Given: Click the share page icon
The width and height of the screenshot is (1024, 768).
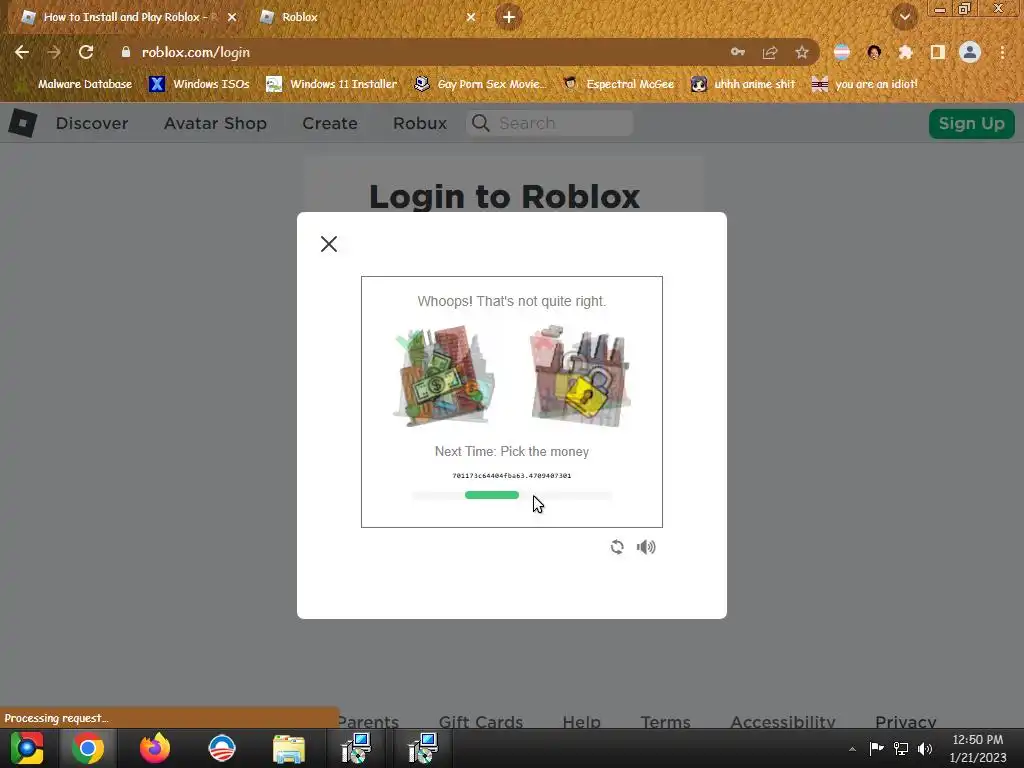Looking at the screenshot, I should [x=770, y=52].
